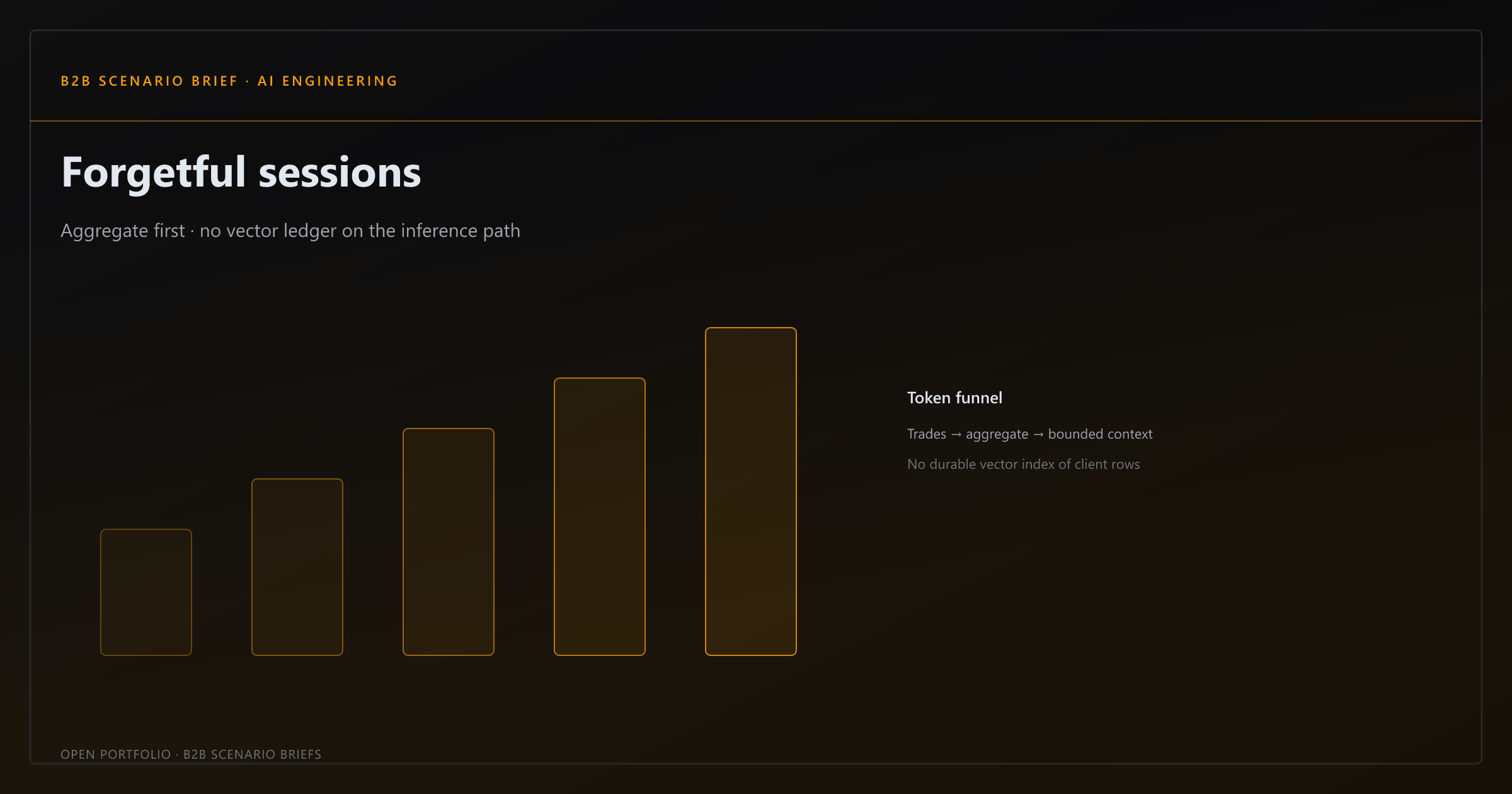This screenshot has height=794, width=1512.
Task: Click the 'Token funnel' heading
Action: tap(954, 398)
